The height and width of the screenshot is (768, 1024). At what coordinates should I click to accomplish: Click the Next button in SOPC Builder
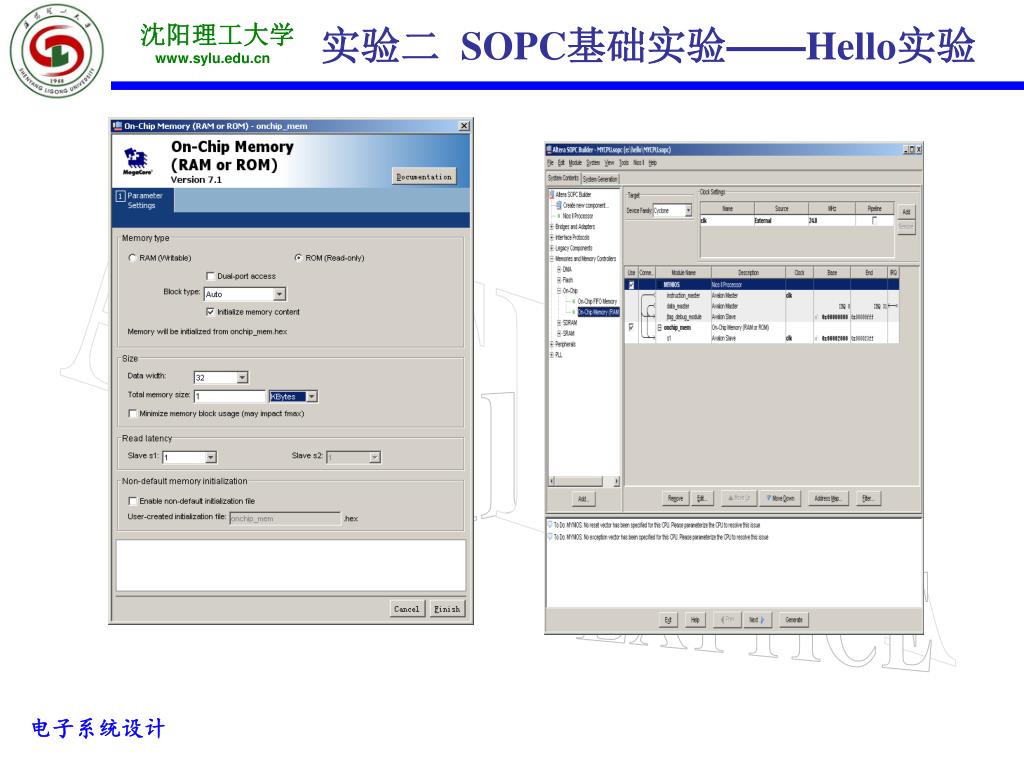pos(758,620)
